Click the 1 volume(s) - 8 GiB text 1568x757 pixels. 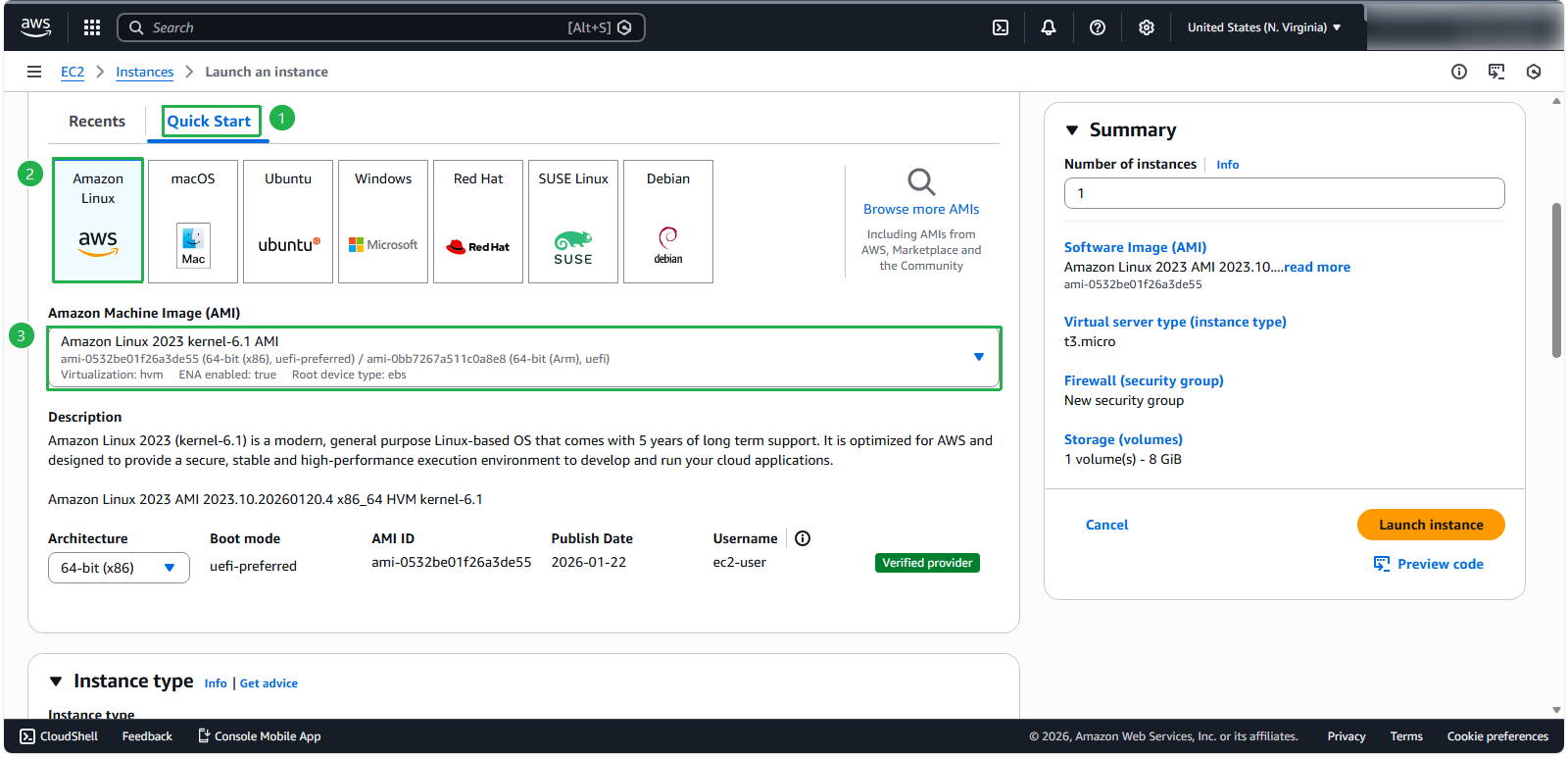[1123, 459]
